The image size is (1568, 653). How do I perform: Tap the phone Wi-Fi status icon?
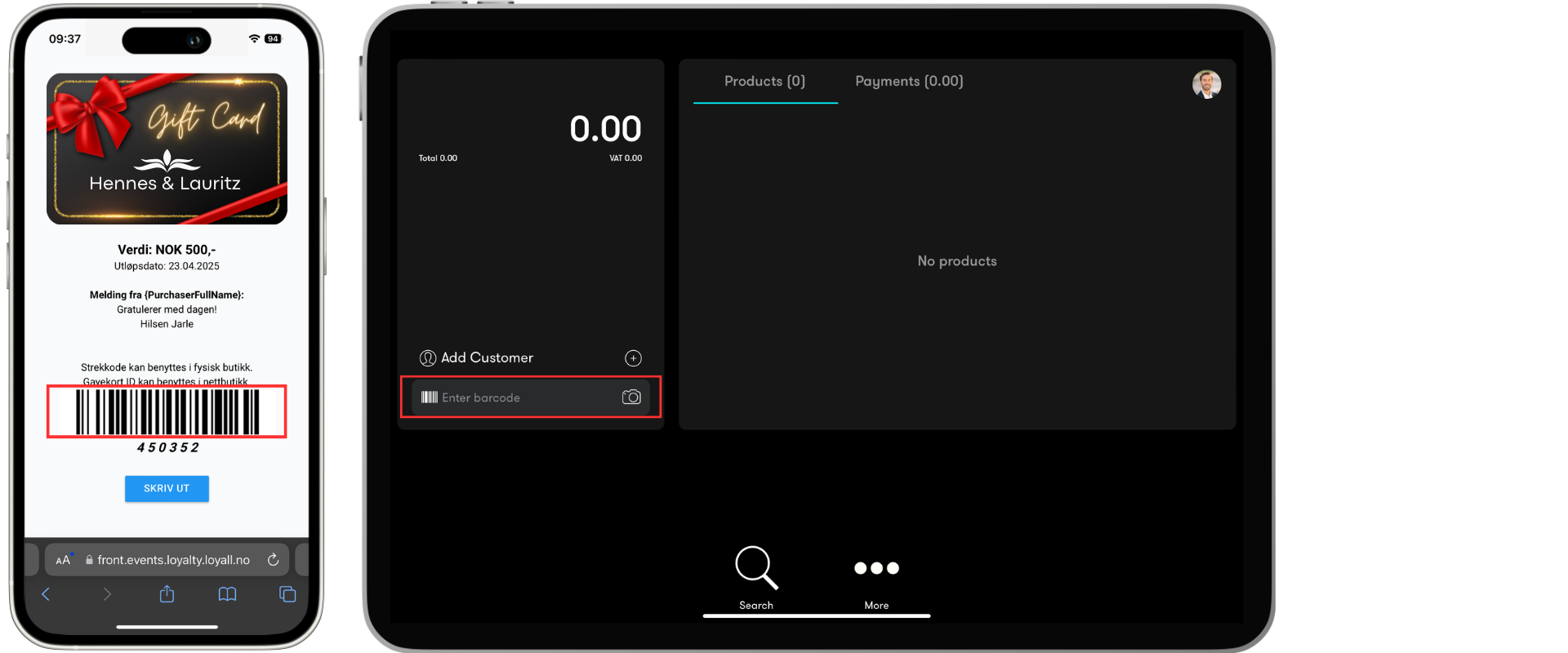pyautogui.click(x=254, y=38)
